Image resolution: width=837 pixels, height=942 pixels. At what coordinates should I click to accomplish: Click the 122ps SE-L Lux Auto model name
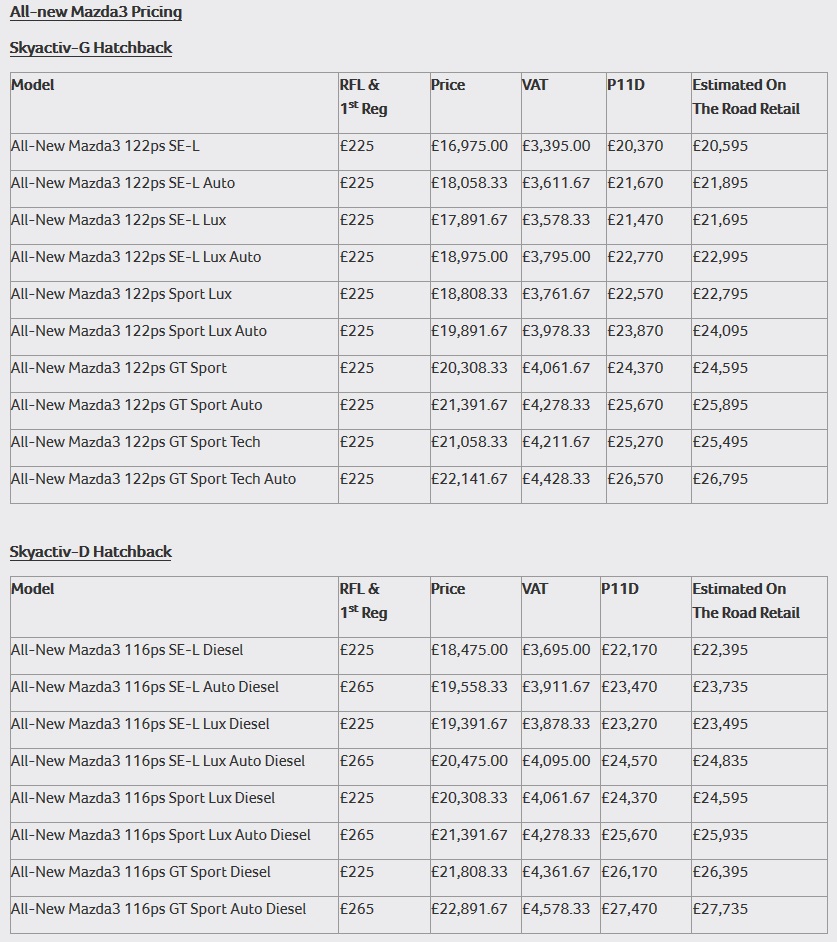coord(136,257)
